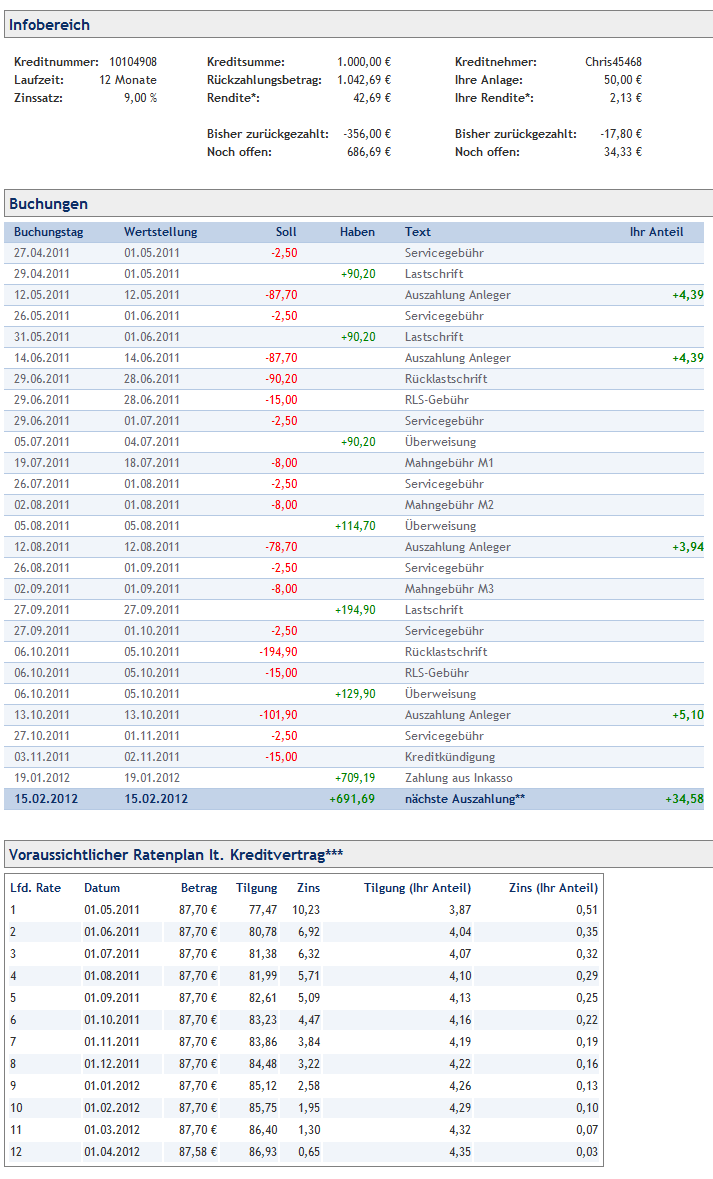Screen dimensions: 713x1179
Task: Click the Soll column header
Action: tap(286, 232)
